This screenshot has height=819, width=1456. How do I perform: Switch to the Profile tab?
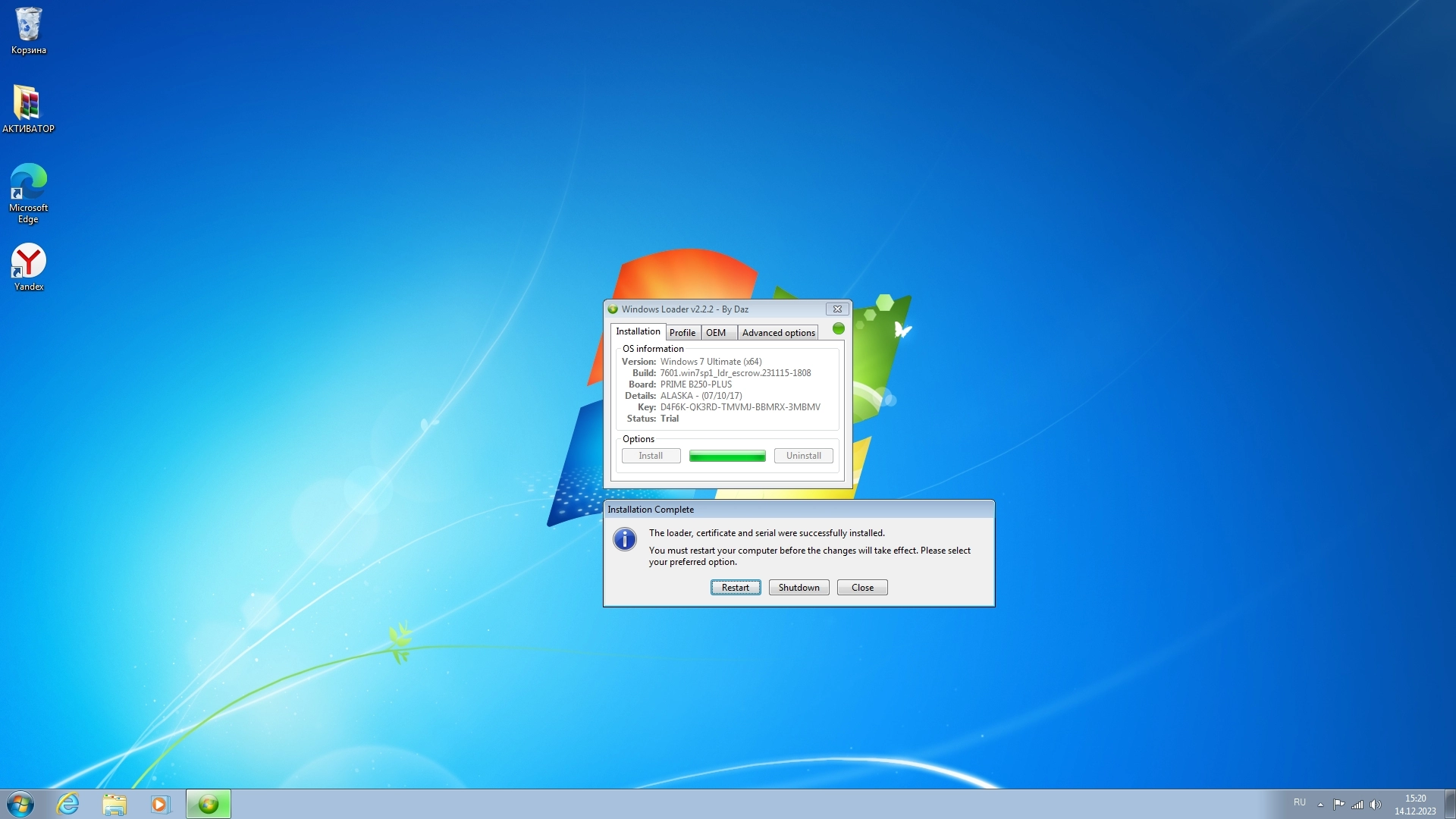coord(682,333)
